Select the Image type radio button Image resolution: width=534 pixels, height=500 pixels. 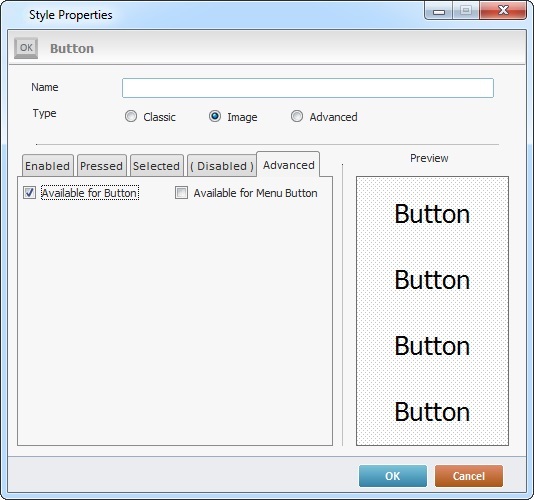pos(215,116)
